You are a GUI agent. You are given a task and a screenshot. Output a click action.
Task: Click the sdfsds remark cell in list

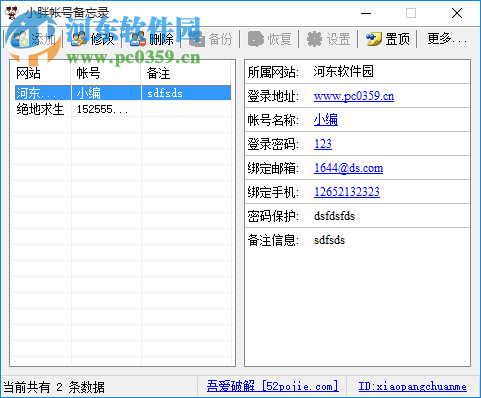[186, 93]
